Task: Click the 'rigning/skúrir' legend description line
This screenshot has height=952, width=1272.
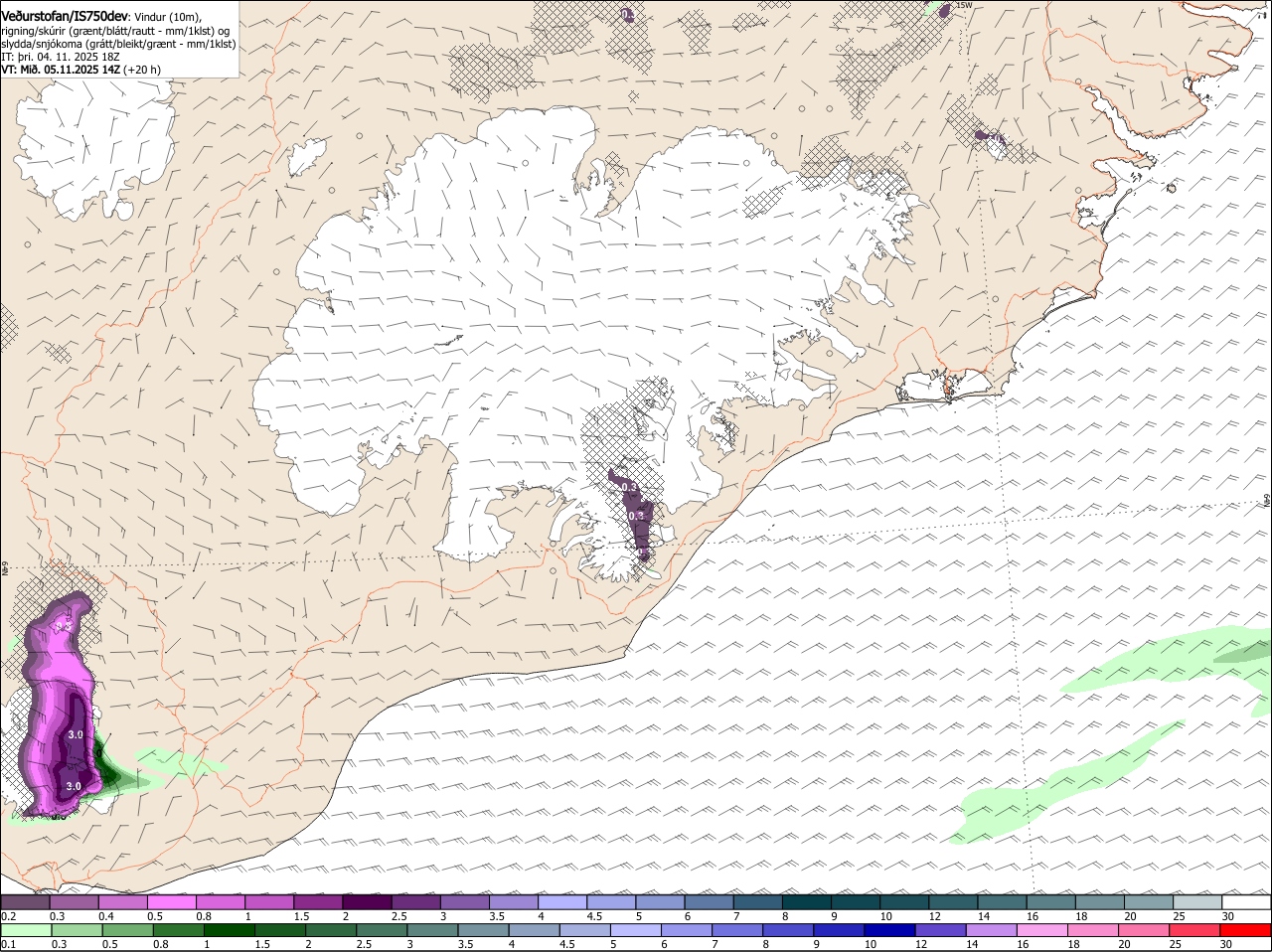Action: [x=115, y=31]
